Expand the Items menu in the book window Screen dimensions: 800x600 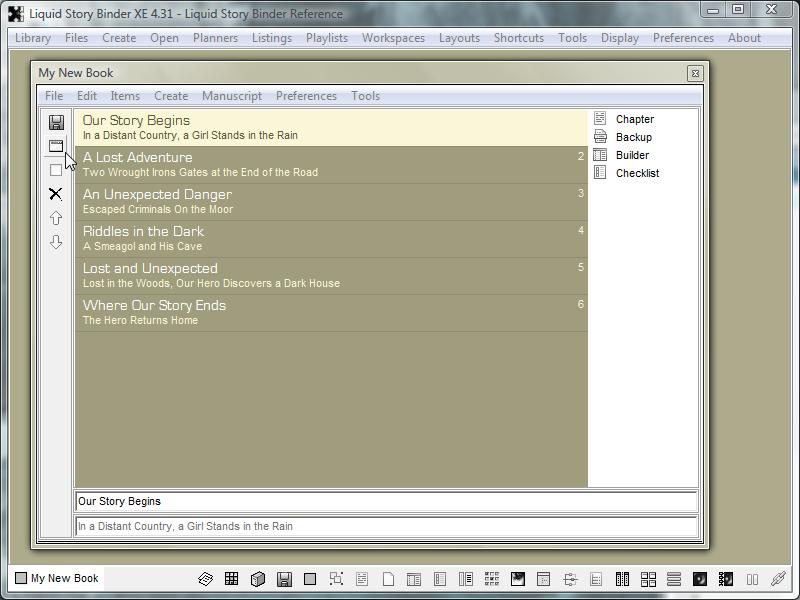125,96
